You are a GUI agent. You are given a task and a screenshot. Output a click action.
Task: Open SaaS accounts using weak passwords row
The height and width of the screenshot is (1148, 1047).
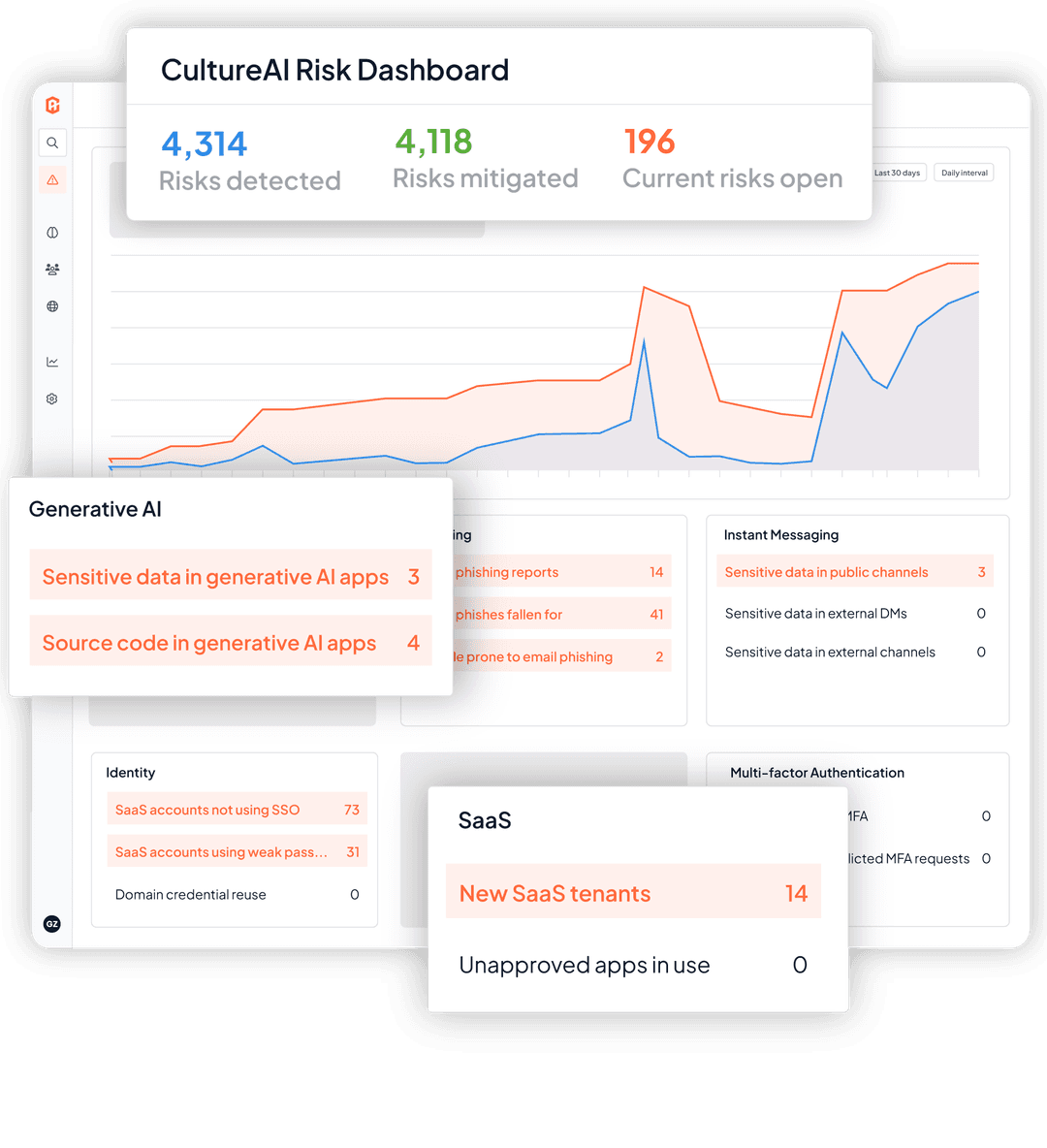point(238,852)
